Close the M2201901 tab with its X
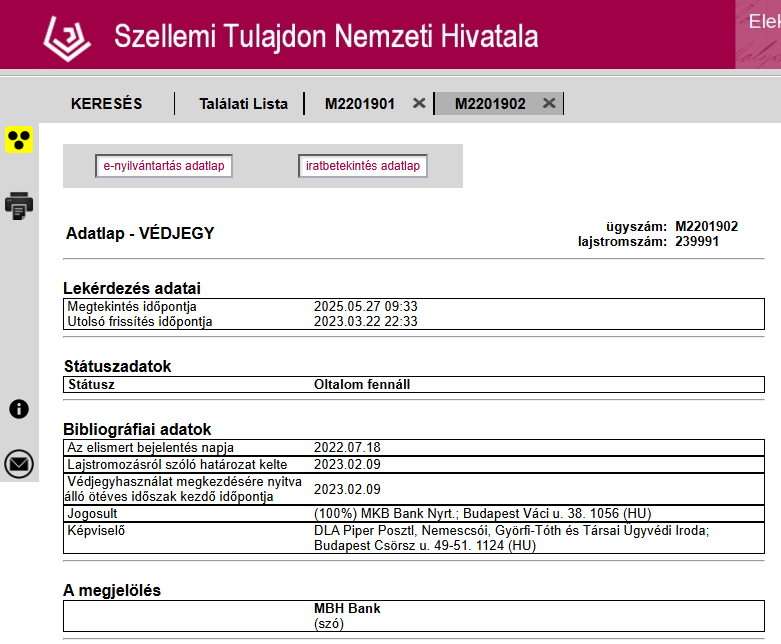The height and width of the screenshot is (644, 781). [x=419, y=103]
